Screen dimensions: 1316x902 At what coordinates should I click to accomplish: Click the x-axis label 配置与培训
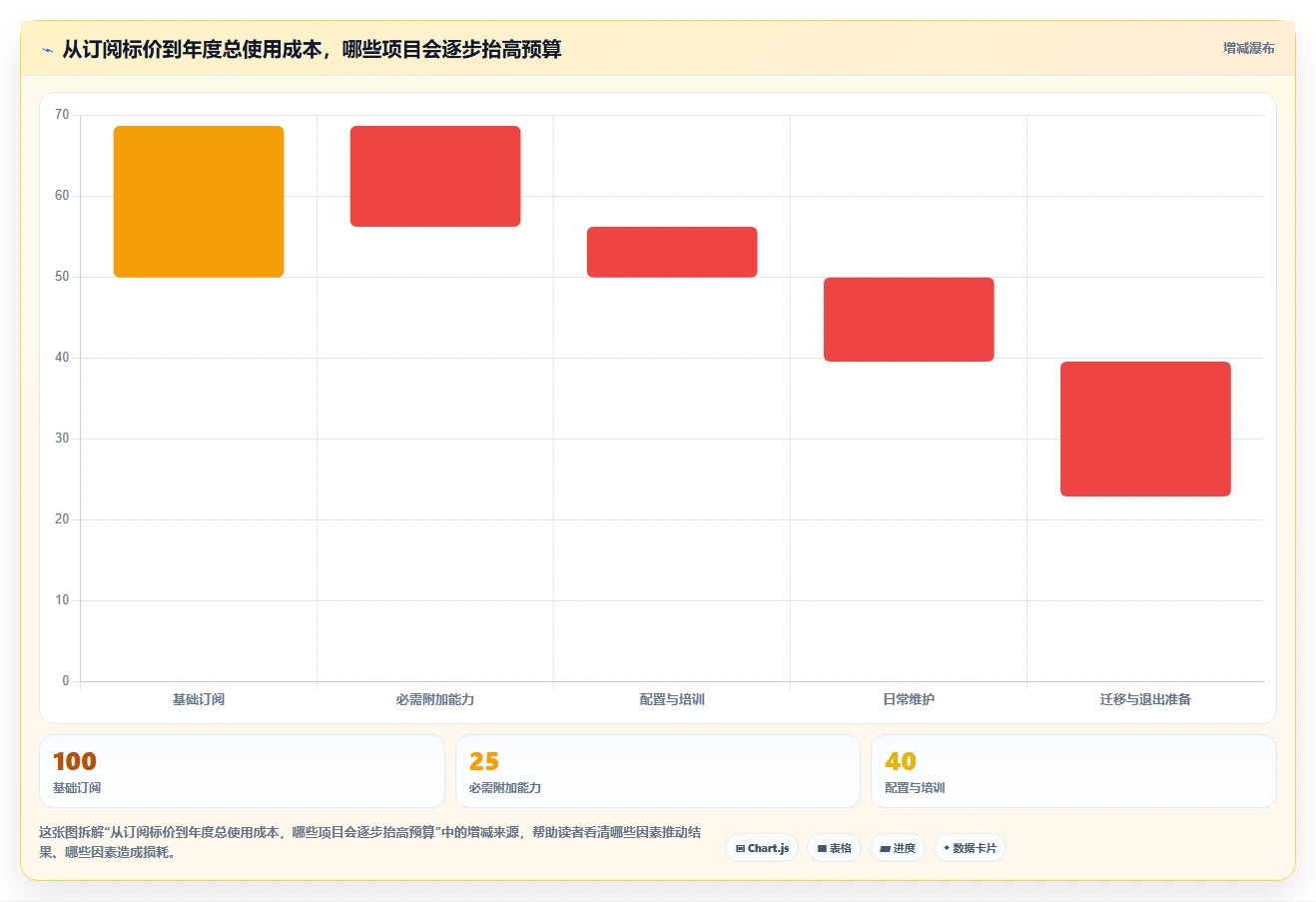(672, 699)
